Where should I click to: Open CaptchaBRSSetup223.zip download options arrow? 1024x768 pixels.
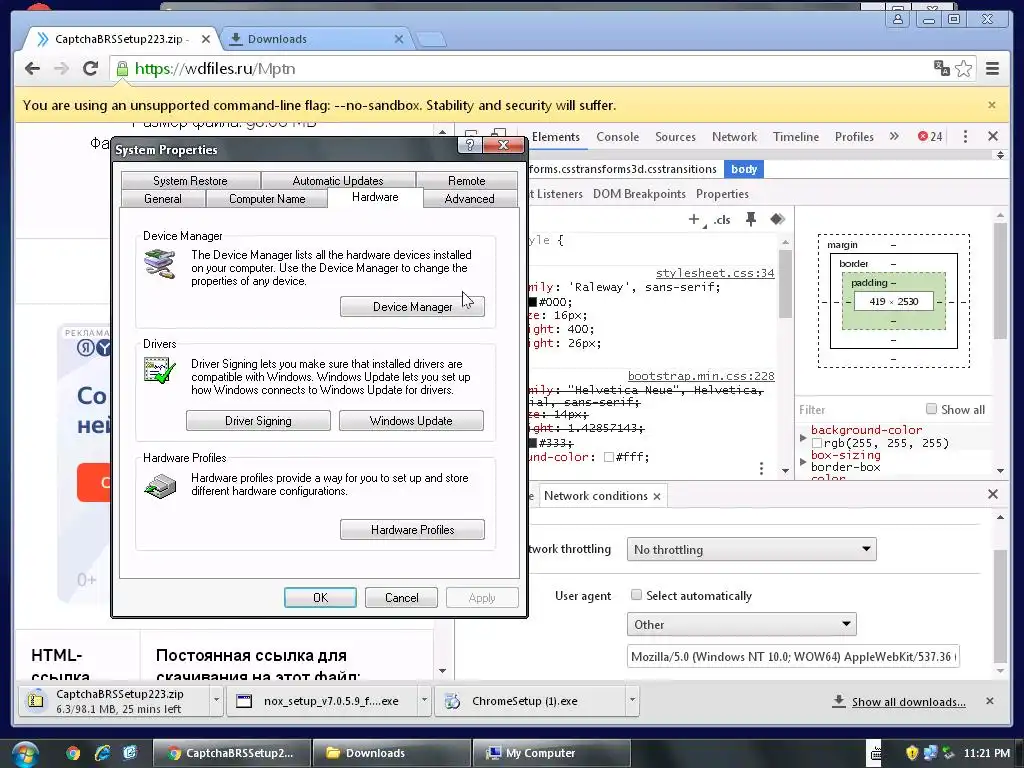tap(216, 700)
